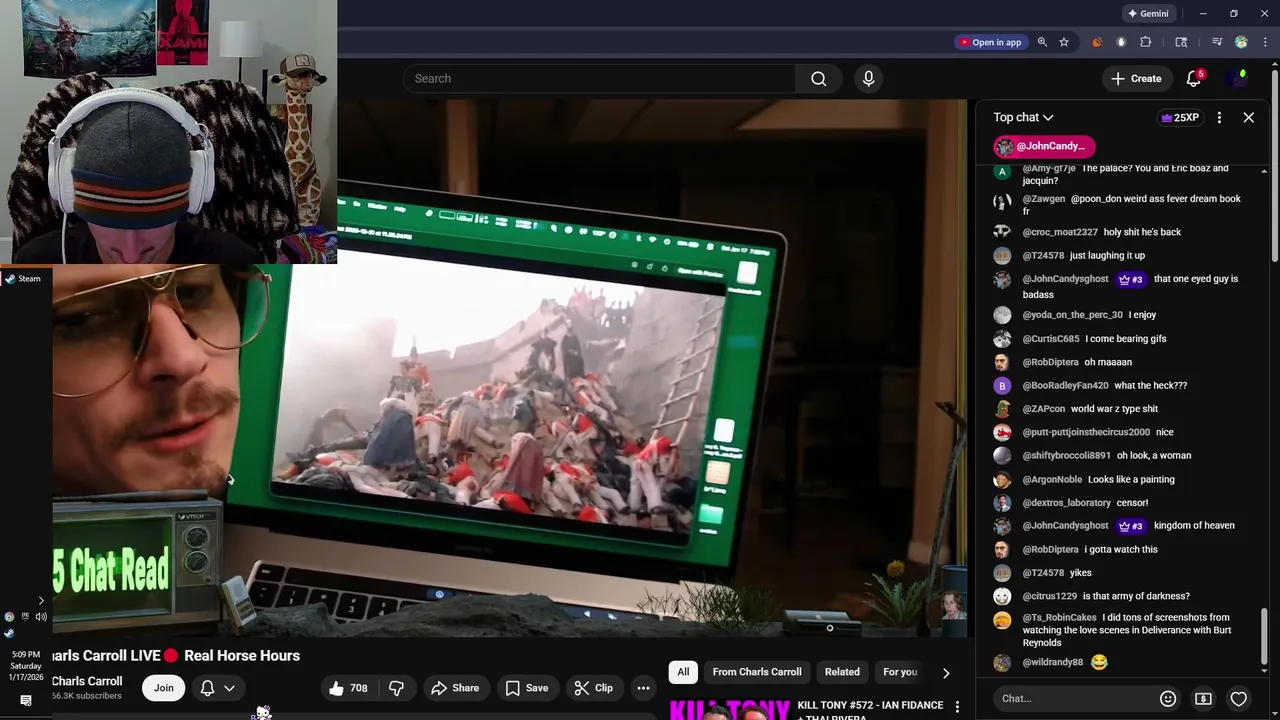This screenshot has height=720, width=1280.
Task: Click the Super Chat dollar icon
Action: [1203, 699]
